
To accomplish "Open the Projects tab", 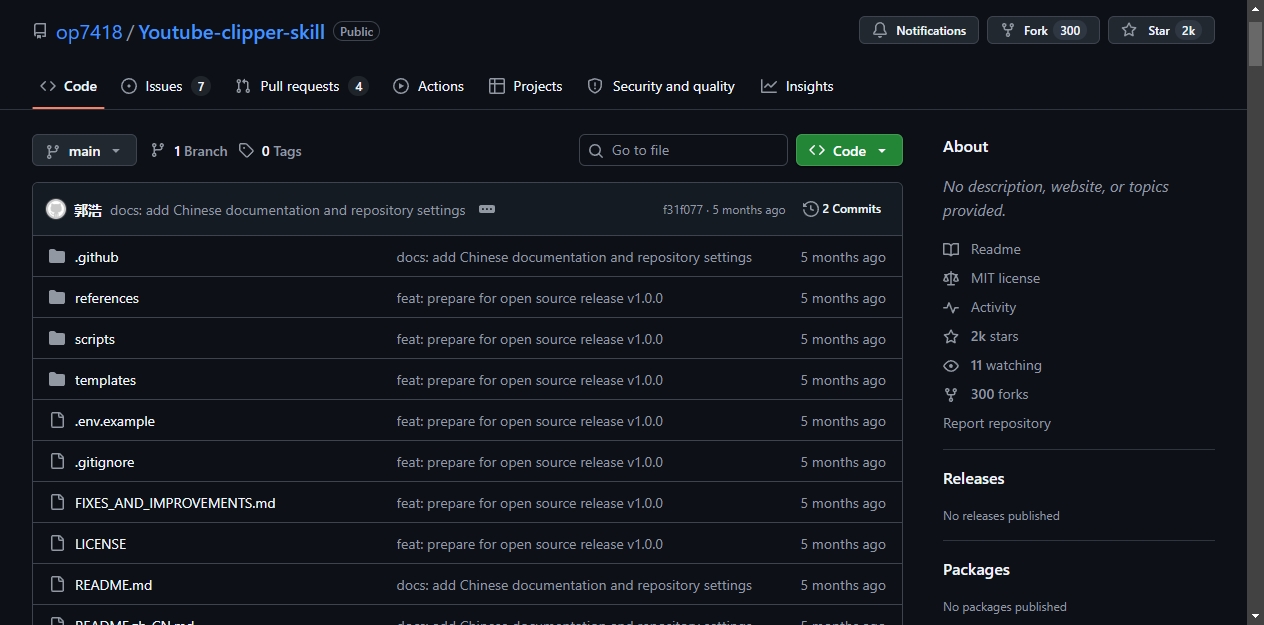I will pyautogui.click(x=526, y=86).
